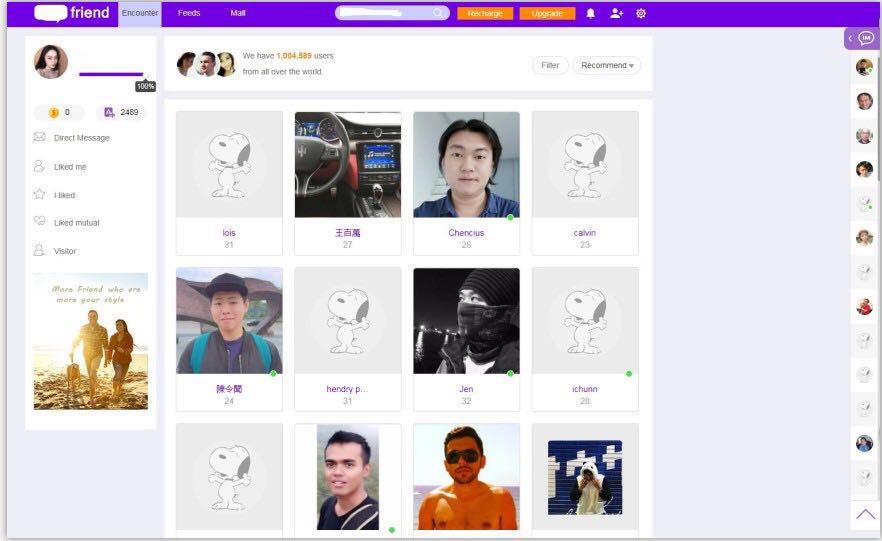Open IM sidebar contact wearing red shirt
Viewport: 882px width, 541px height.
(x=865, y=306)
